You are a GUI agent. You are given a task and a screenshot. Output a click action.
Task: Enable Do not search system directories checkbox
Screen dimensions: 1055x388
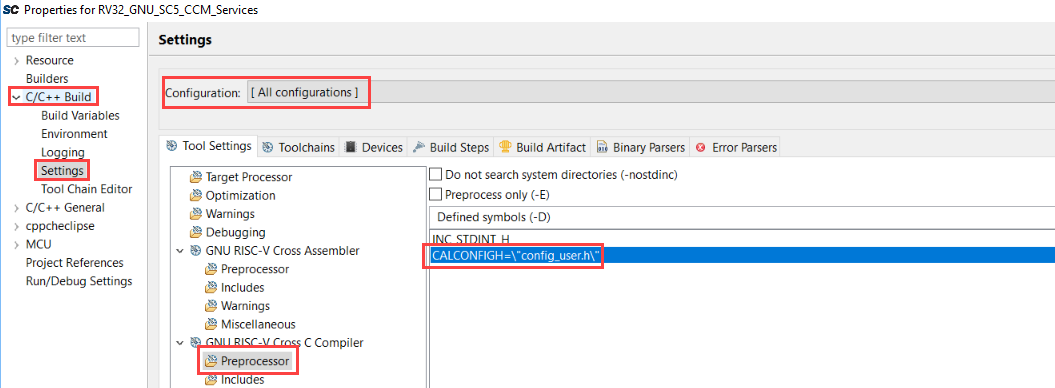pos(436,175)
